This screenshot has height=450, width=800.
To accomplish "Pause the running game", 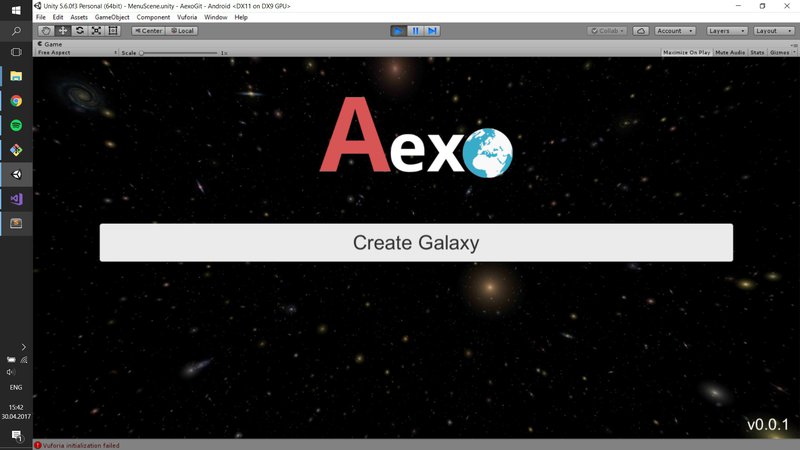I will (x=415, y=31).
